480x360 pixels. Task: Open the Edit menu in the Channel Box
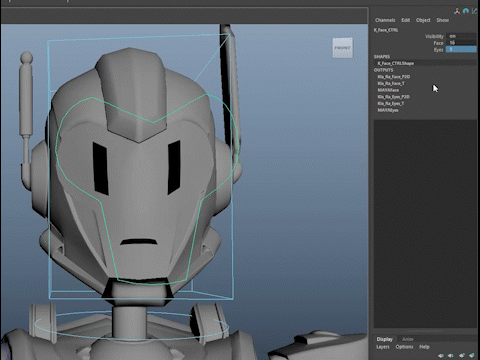pos(405,20)
